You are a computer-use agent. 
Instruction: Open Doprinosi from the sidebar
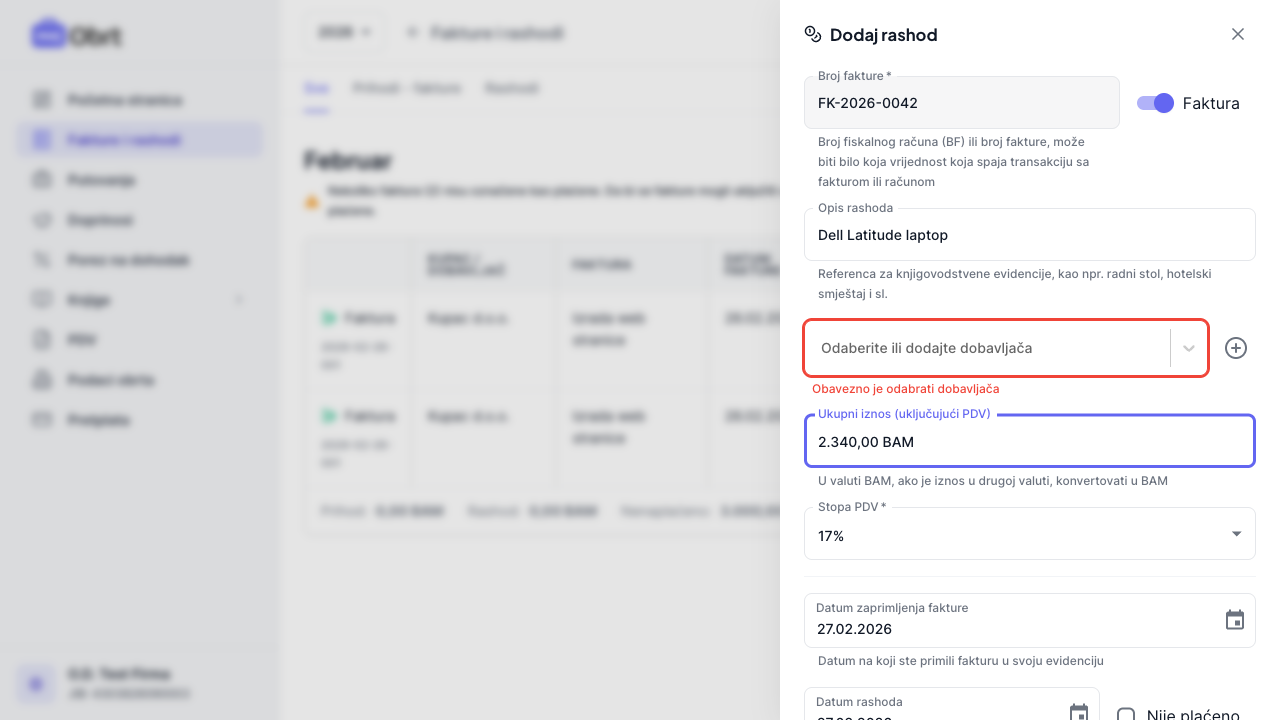100,220
